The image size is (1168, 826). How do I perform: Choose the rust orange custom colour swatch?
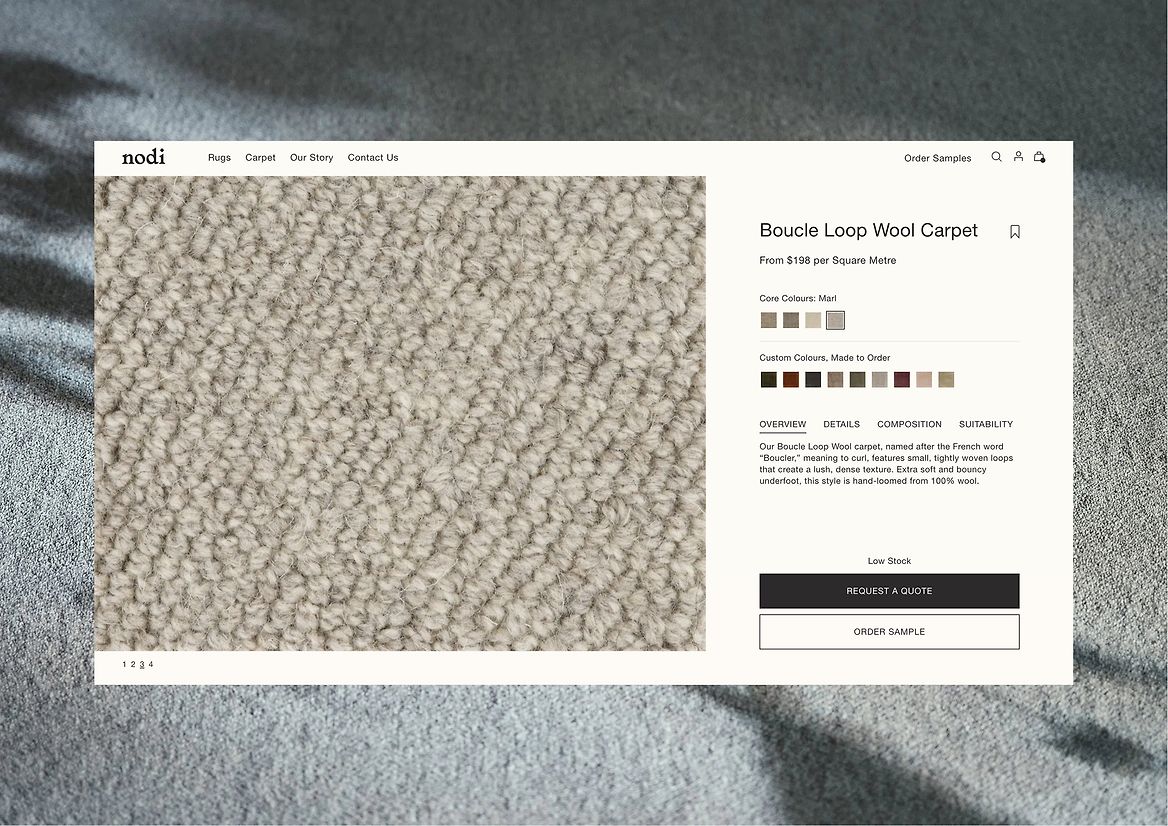tap(790, 380)
